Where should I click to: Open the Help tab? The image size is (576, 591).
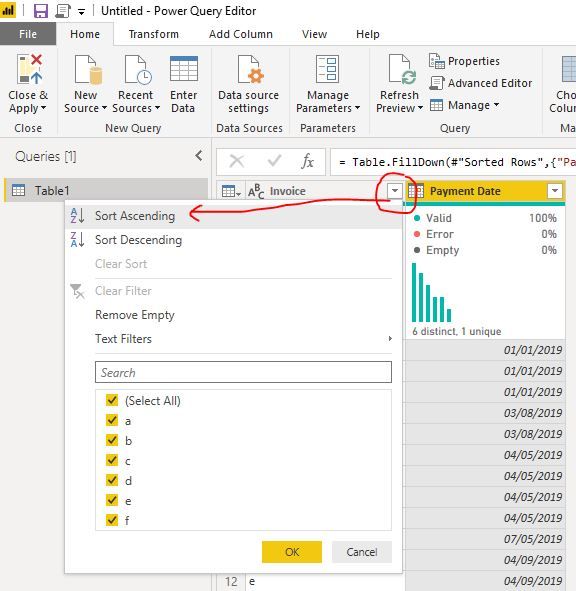(368, 34)
